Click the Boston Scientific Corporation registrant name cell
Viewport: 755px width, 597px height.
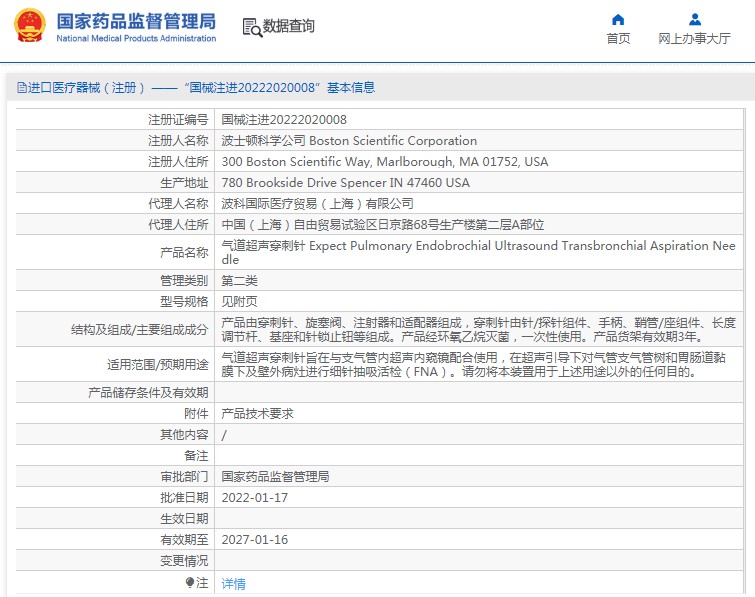click(x=349, y=141)
